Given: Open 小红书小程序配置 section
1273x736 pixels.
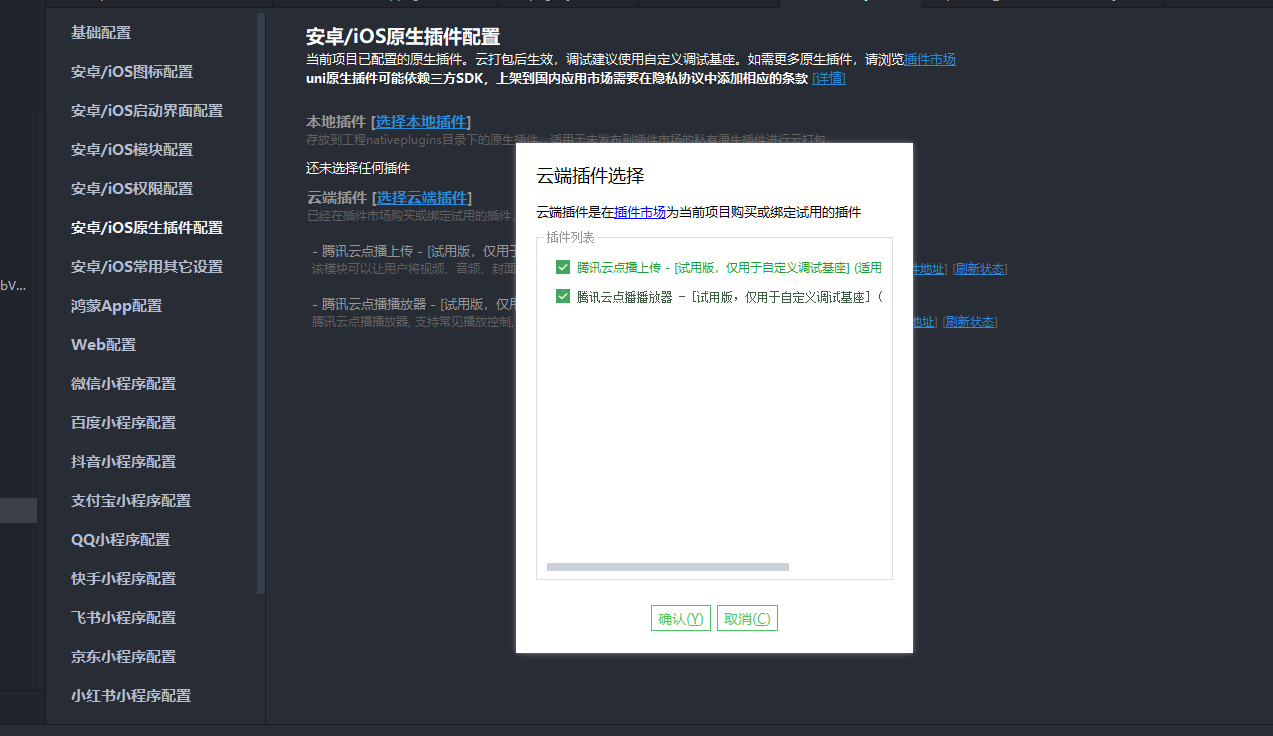Looking at the screenshot, I should 131,696.
